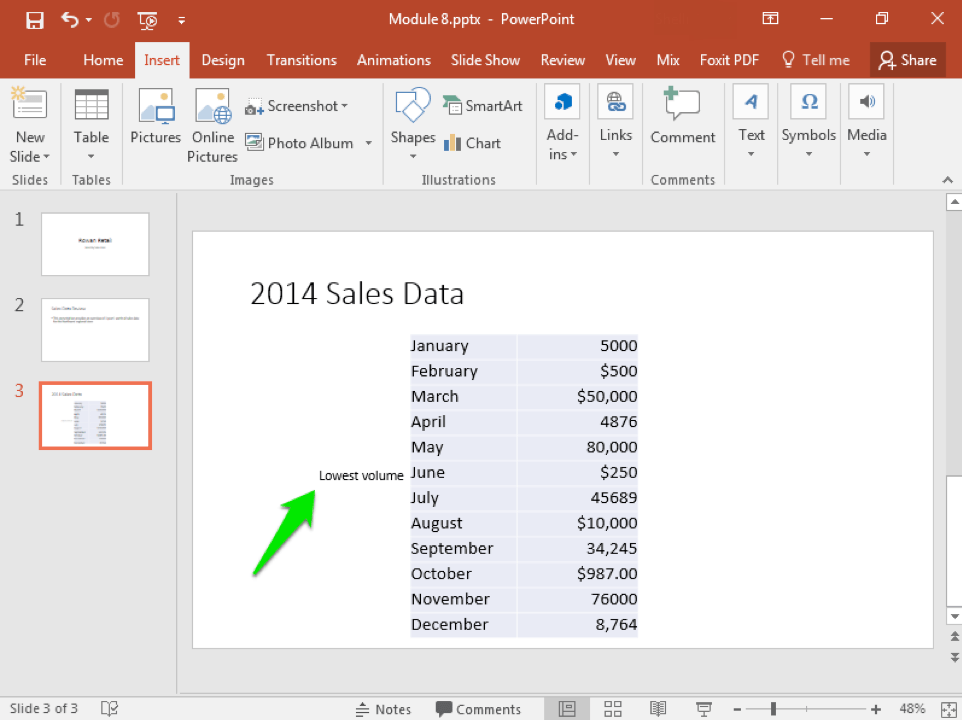Switch to Slide Sorter view
Image resolution: width=962 pixels, height=720 pixels.
point(613,709)
